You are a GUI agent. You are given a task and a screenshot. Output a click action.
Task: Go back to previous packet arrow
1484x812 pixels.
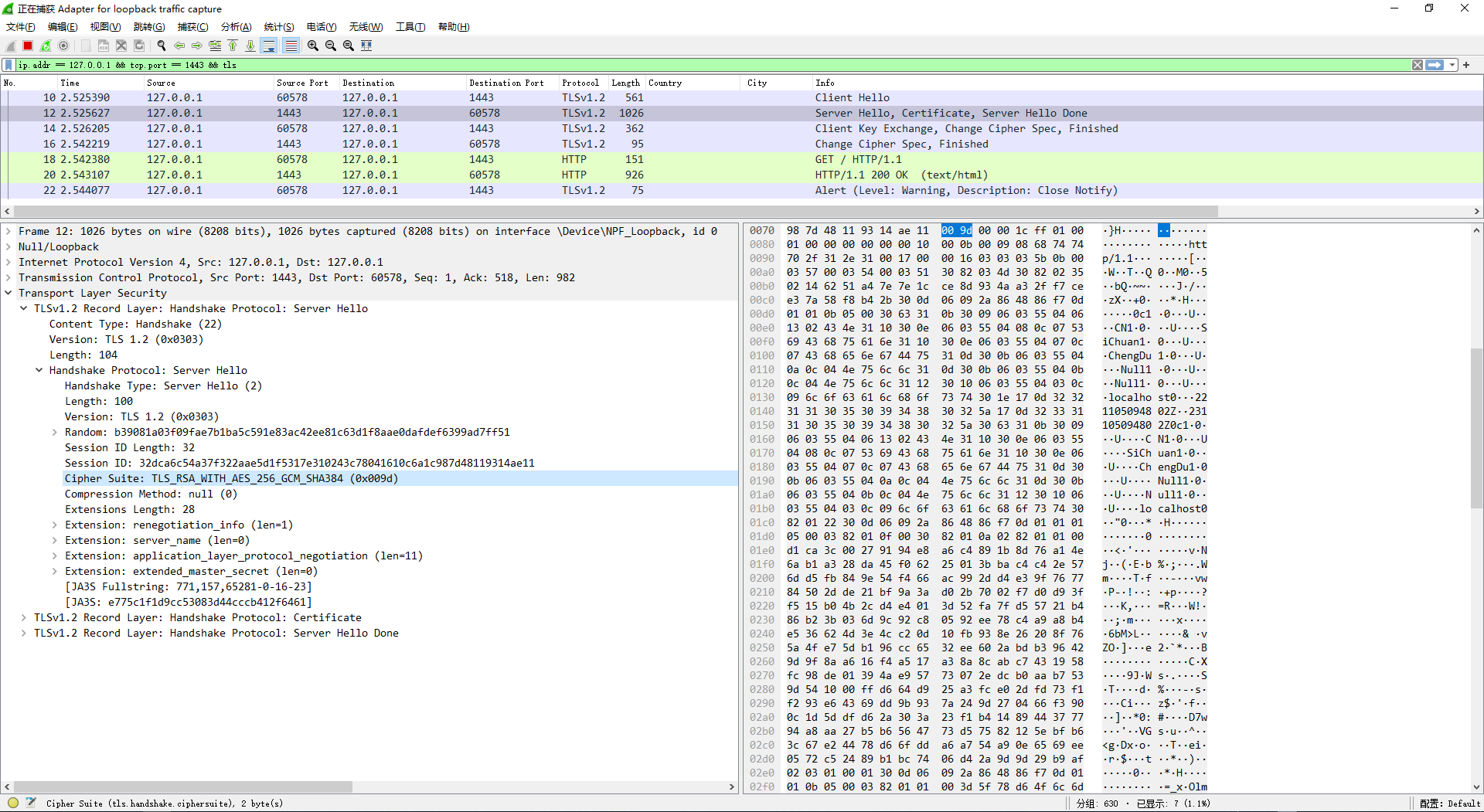(179, 46)
